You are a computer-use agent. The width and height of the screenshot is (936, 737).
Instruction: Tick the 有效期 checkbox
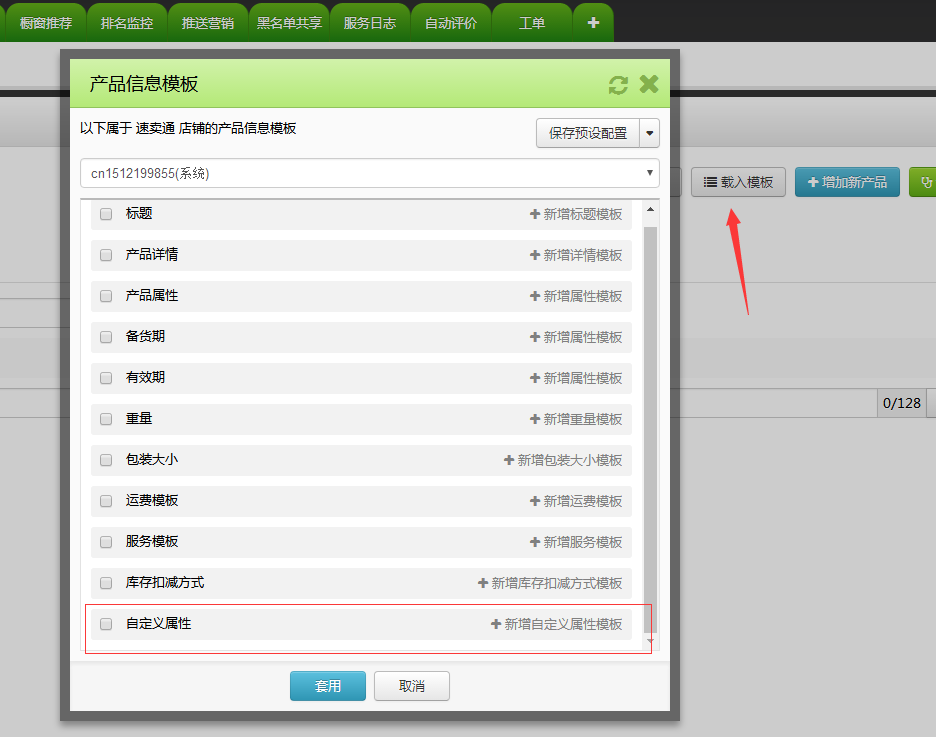click(x=106, y=378)
